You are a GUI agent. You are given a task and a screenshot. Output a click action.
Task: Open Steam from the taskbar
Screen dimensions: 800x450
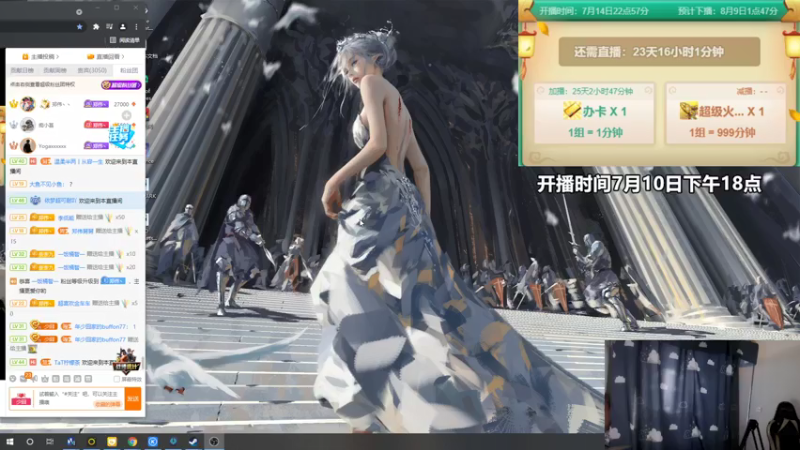pos(193,442)
